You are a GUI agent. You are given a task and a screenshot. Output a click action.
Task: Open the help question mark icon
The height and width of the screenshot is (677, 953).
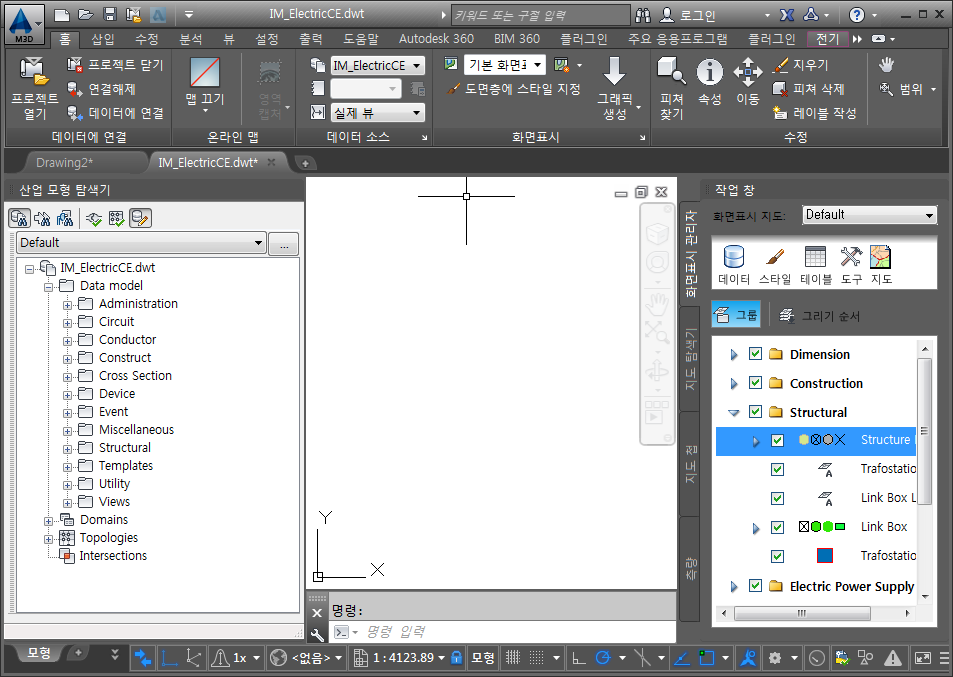[x=856, y=15]
